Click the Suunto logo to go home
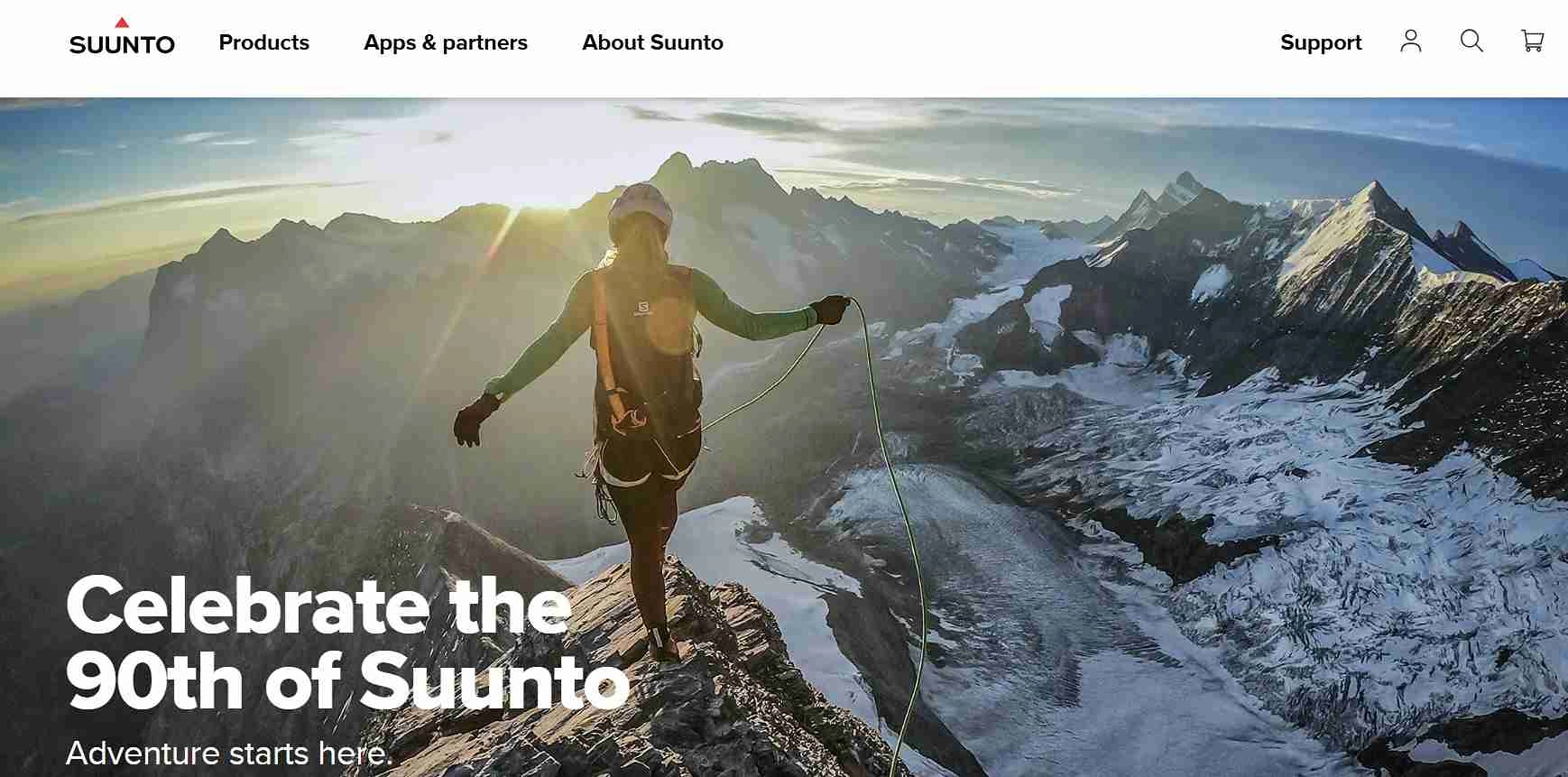This screenshot has height=777, width=1568. coord(122,36)
